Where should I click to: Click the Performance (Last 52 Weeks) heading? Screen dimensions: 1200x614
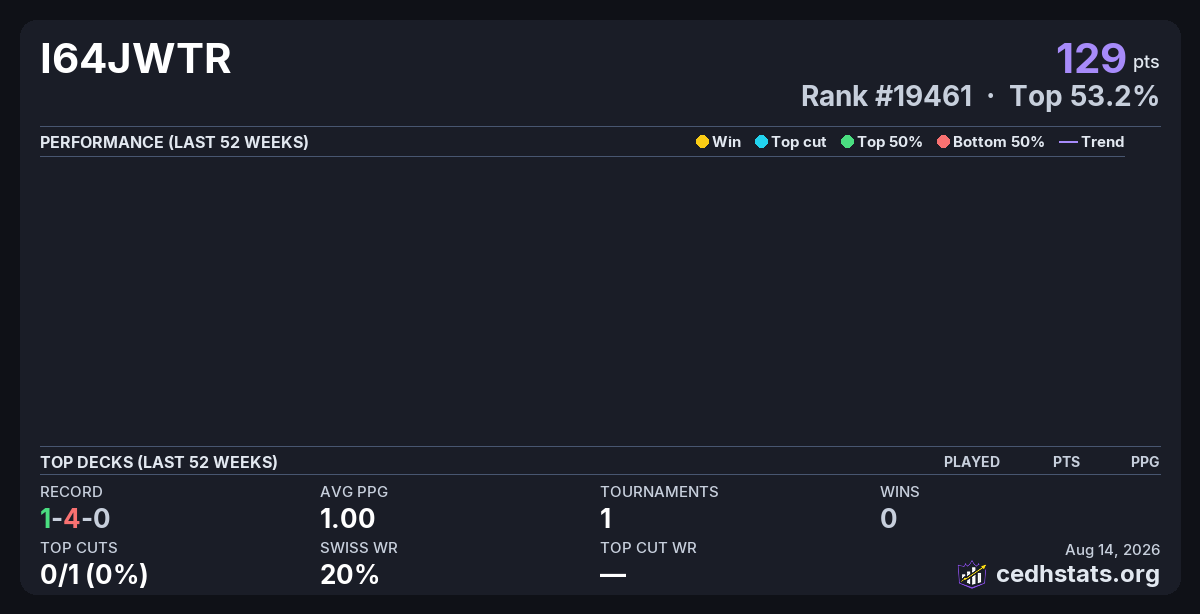pos(174,142)
